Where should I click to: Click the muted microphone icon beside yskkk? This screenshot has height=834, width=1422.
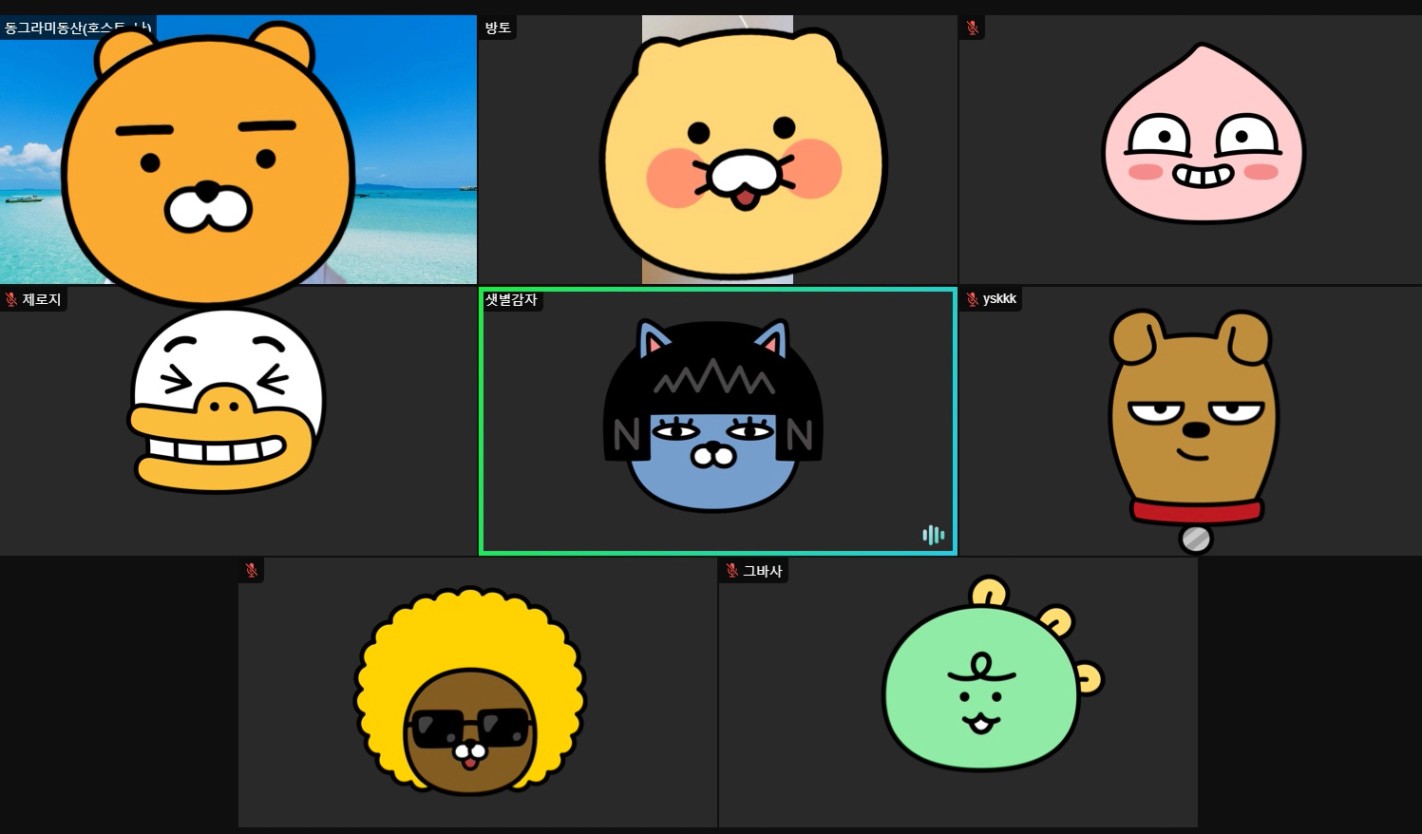pyautogui.click(x=972, y=299)
